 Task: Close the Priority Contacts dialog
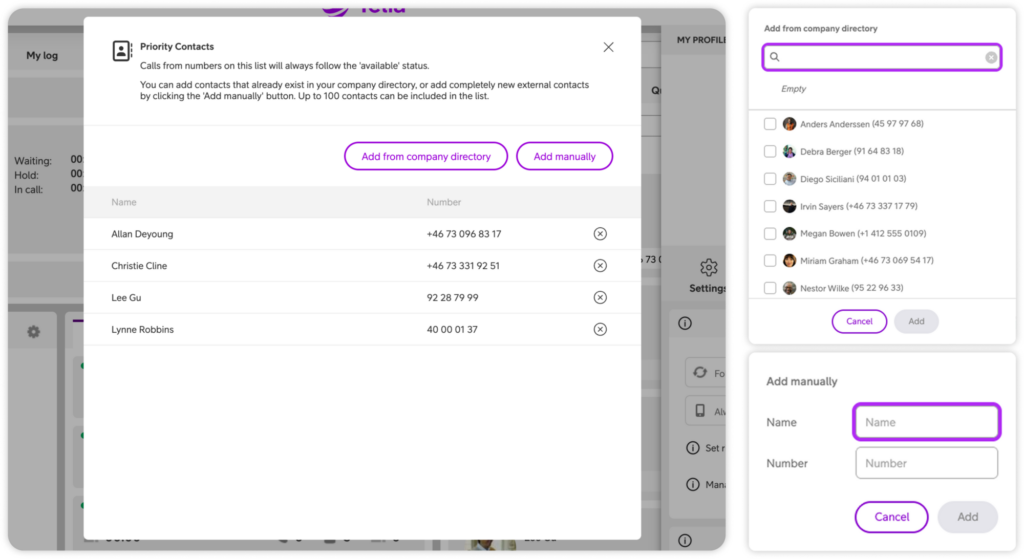[608, 47]
